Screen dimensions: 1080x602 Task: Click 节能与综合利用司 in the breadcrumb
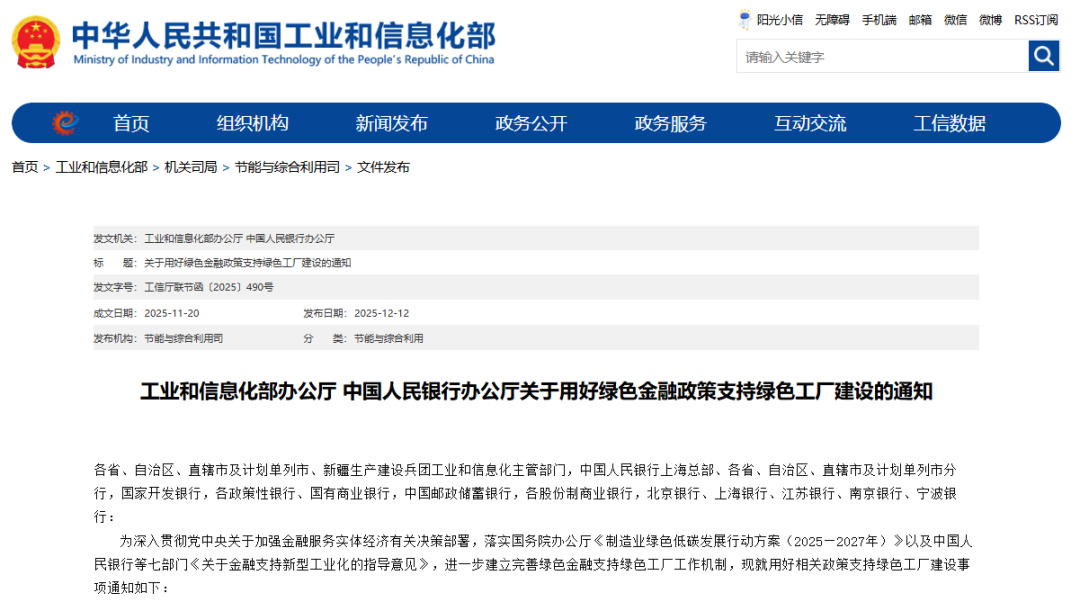pyautogui.click(x=287, y=167)
